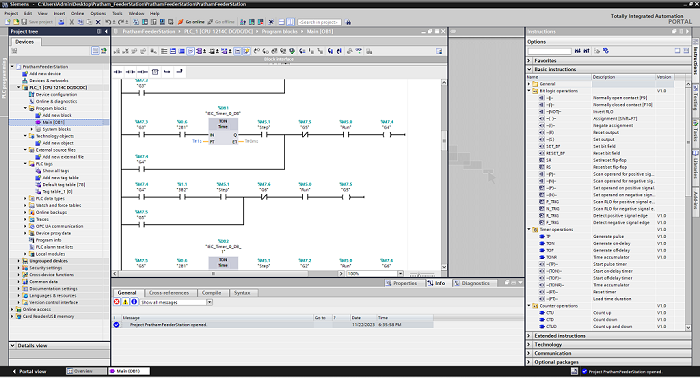Collapse the Project tree with arrow icon
The height and width of the screenshot is (378, 700).
[x=106, y=32]
